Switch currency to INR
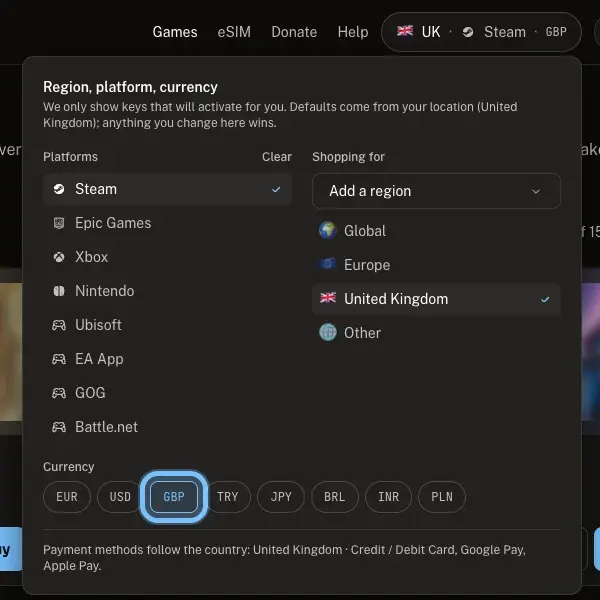The height and width of the screenshot is (600, 600). 388,497
